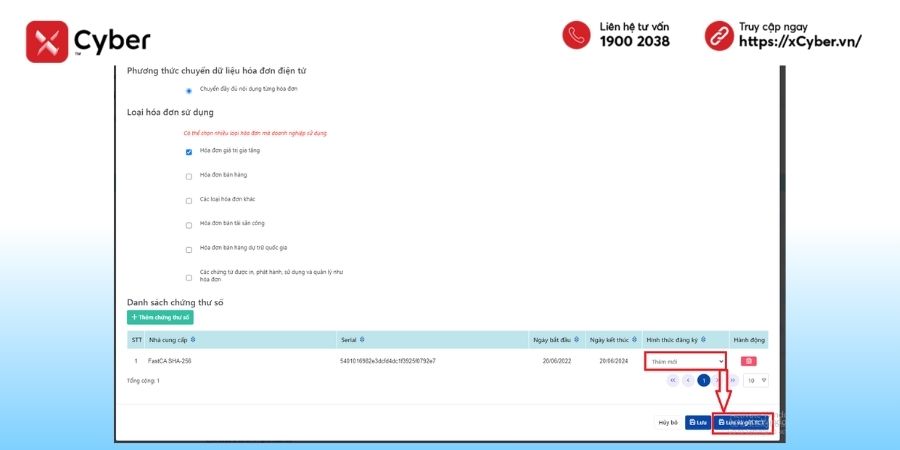Check 'Các loại hóa đơn khác' checkbox

(x=189, y=201)
